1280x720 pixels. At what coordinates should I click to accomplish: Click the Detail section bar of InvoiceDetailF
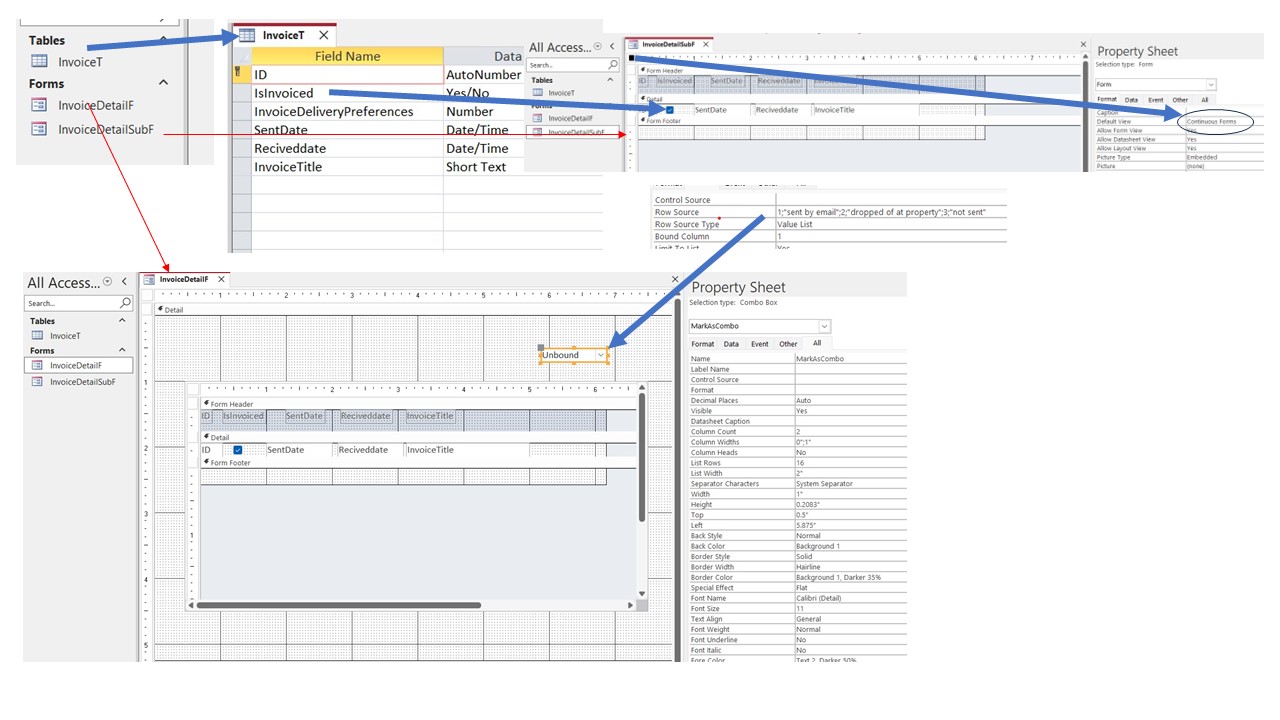[172, 309]
